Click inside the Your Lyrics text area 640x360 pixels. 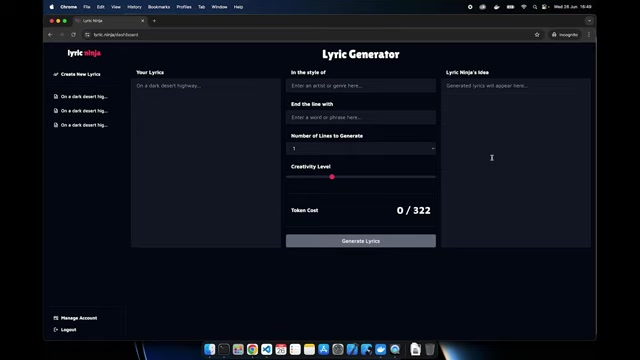coord(206,163)
